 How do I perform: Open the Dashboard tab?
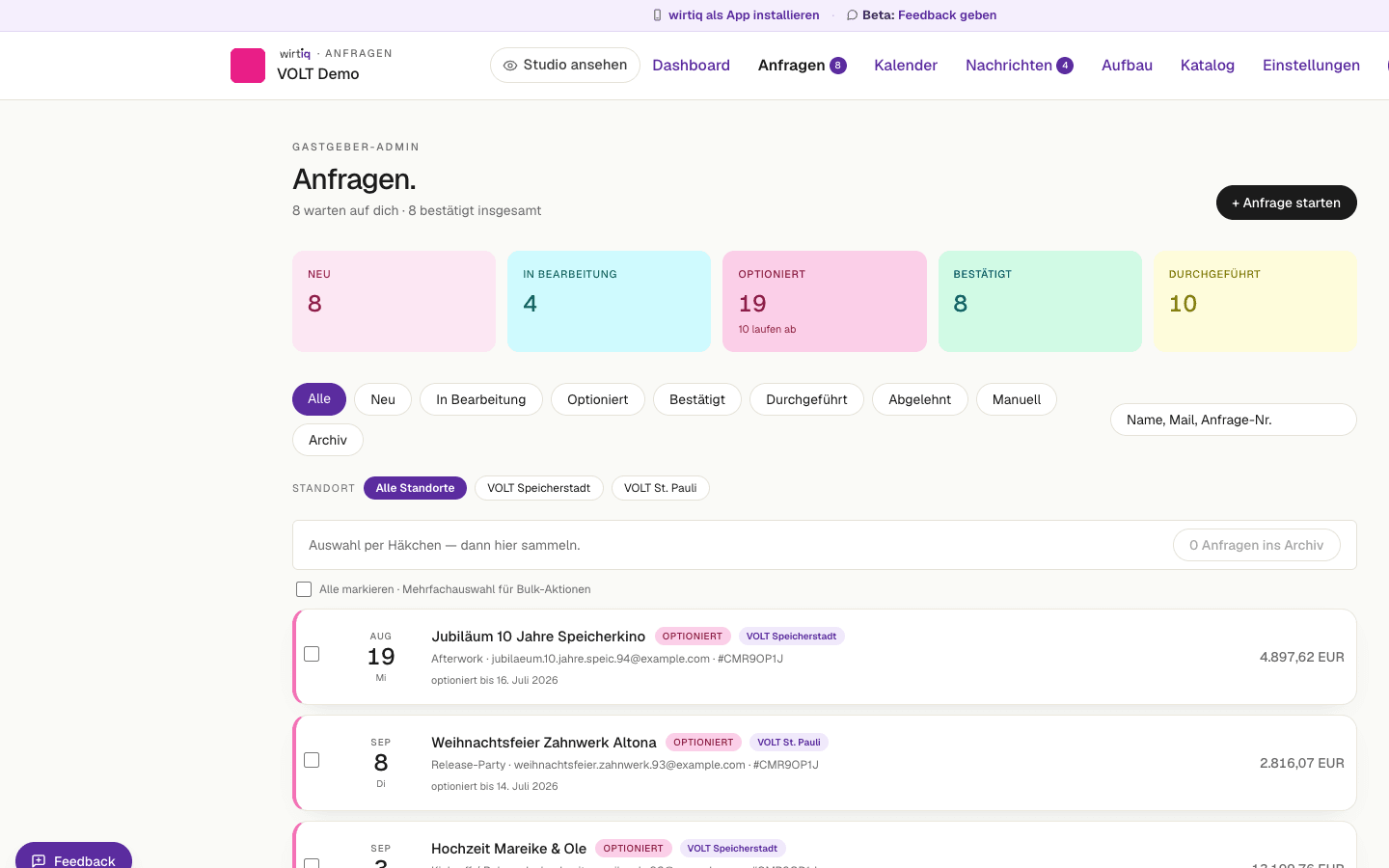691,66
